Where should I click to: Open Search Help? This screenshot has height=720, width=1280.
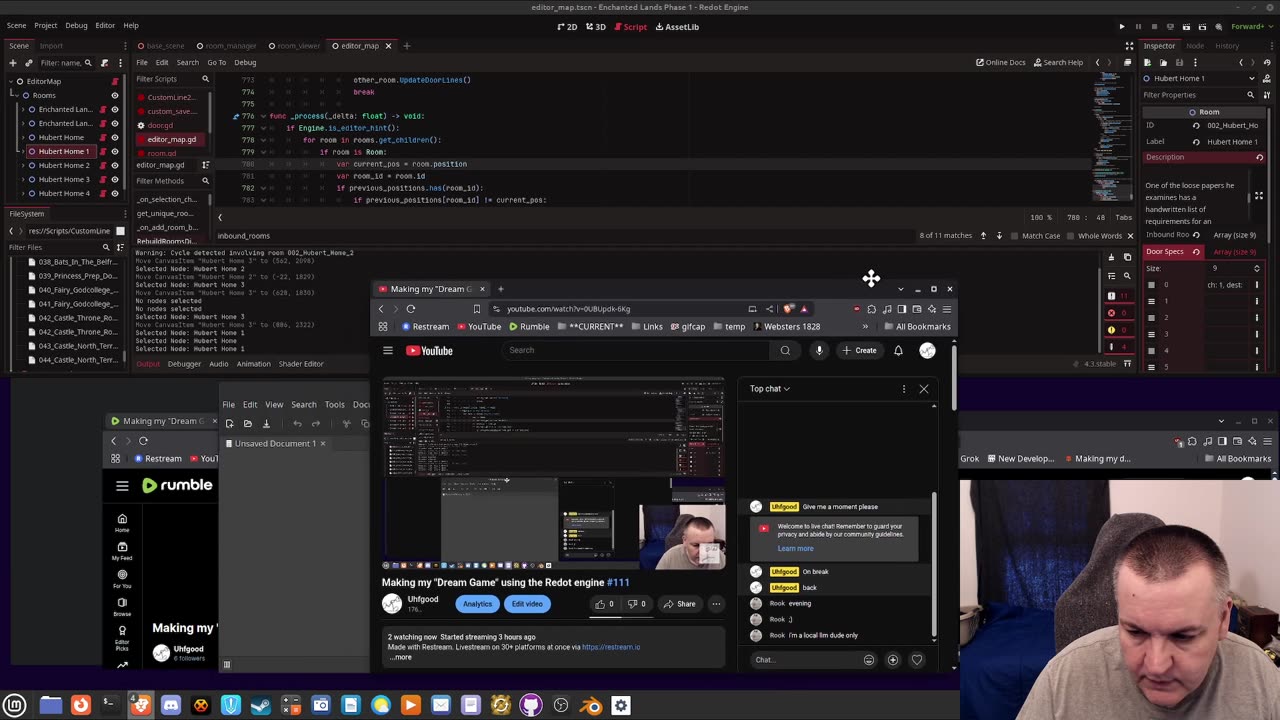[x=1058, y=62]
